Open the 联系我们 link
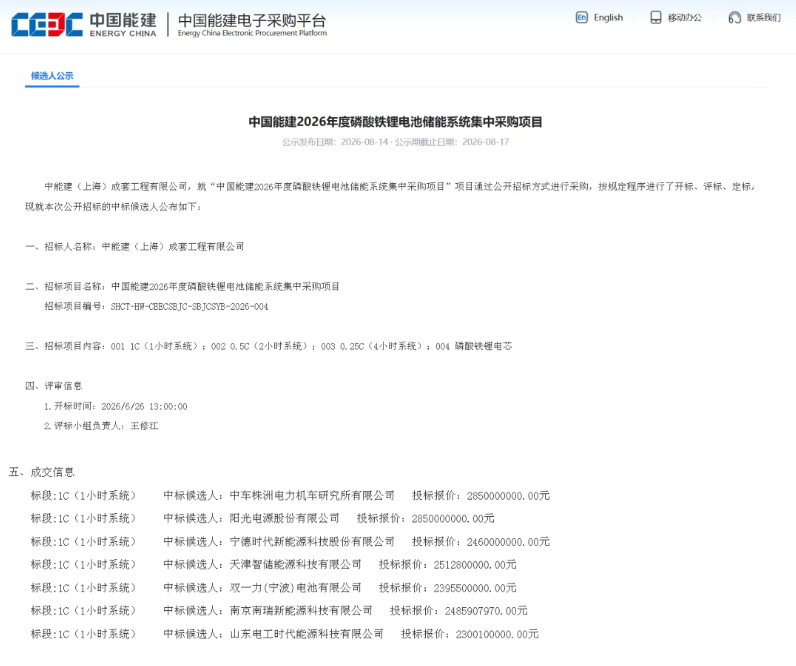The image size is (796, 666). pyautogui.click(x=764, y=18)
